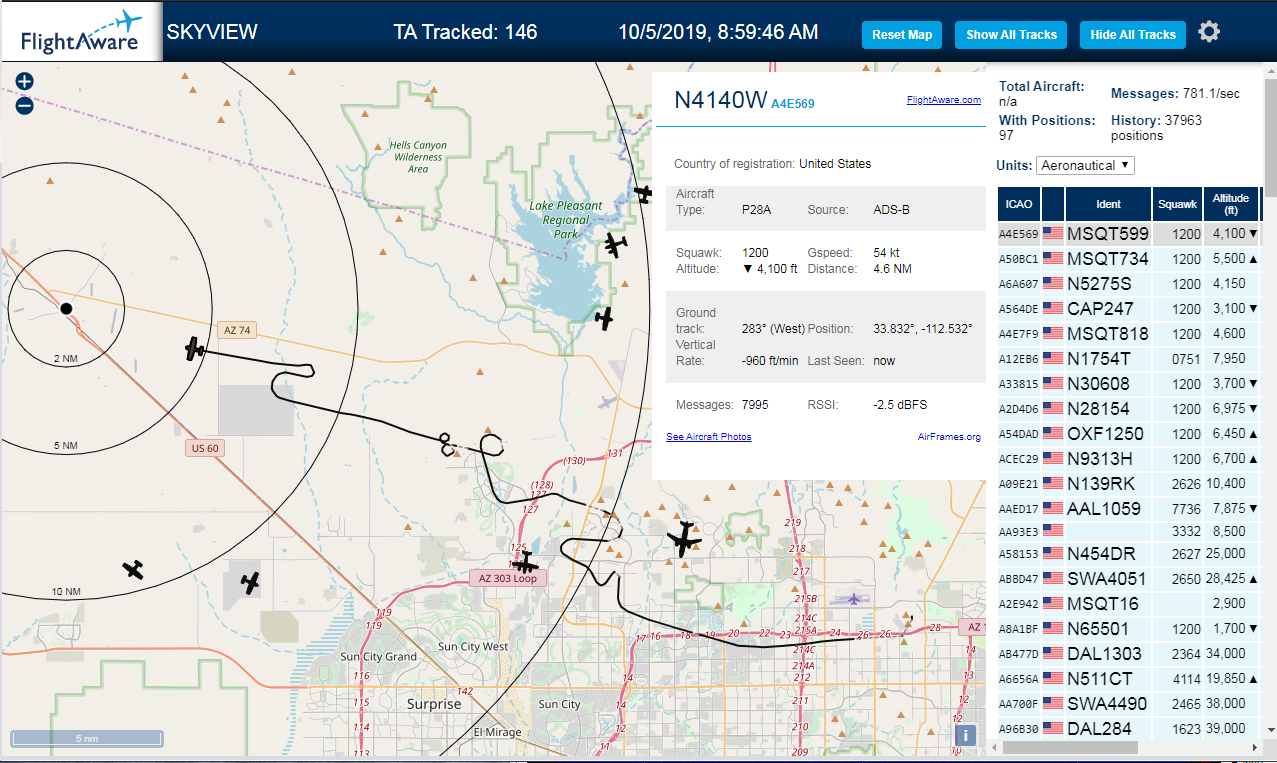Click the receiver location dot

coord(66,309)
